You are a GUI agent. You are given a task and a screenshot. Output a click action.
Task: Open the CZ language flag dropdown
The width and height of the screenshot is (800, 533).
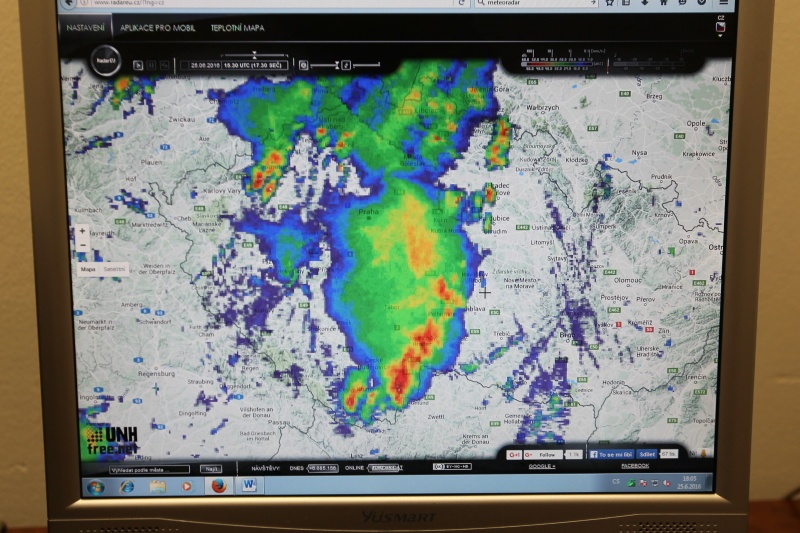pyautogui.click(x=720, y=27)
